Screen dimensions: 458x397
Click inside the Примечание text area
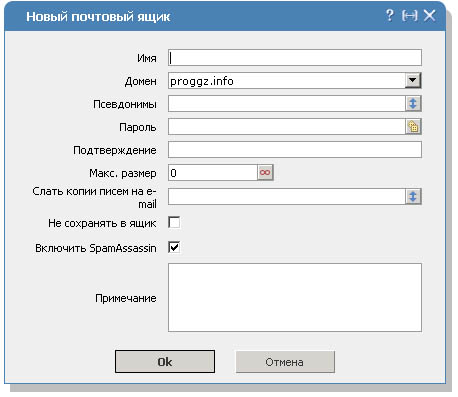pyautogui.click(x=295, y=297)
